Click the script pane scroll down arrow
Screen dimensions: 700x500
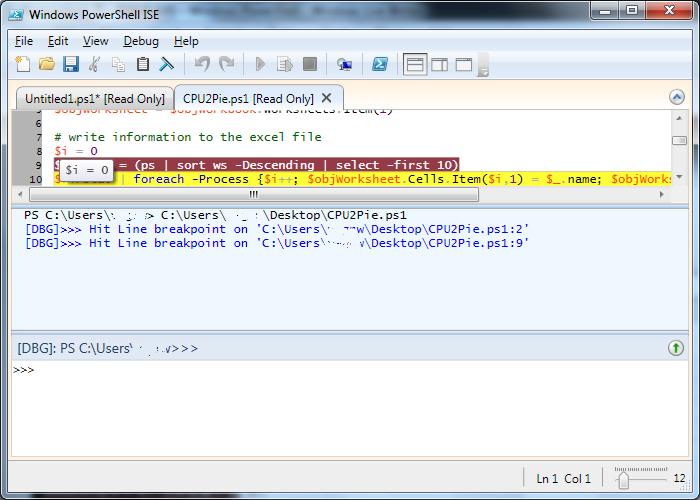coord(679,177)
